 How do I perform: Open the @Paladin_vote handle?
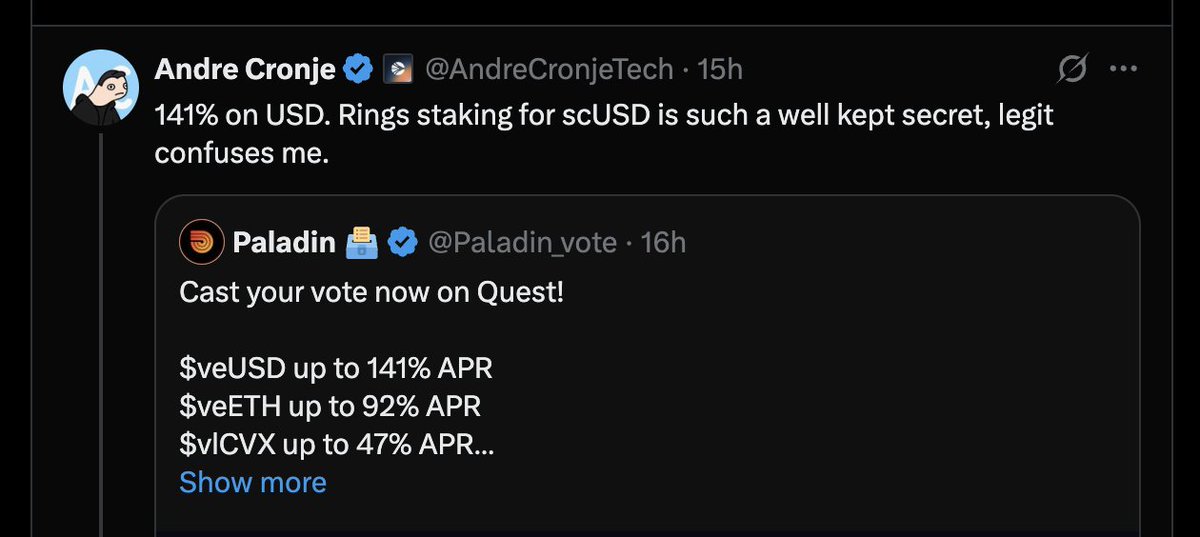tap(521, 242)
